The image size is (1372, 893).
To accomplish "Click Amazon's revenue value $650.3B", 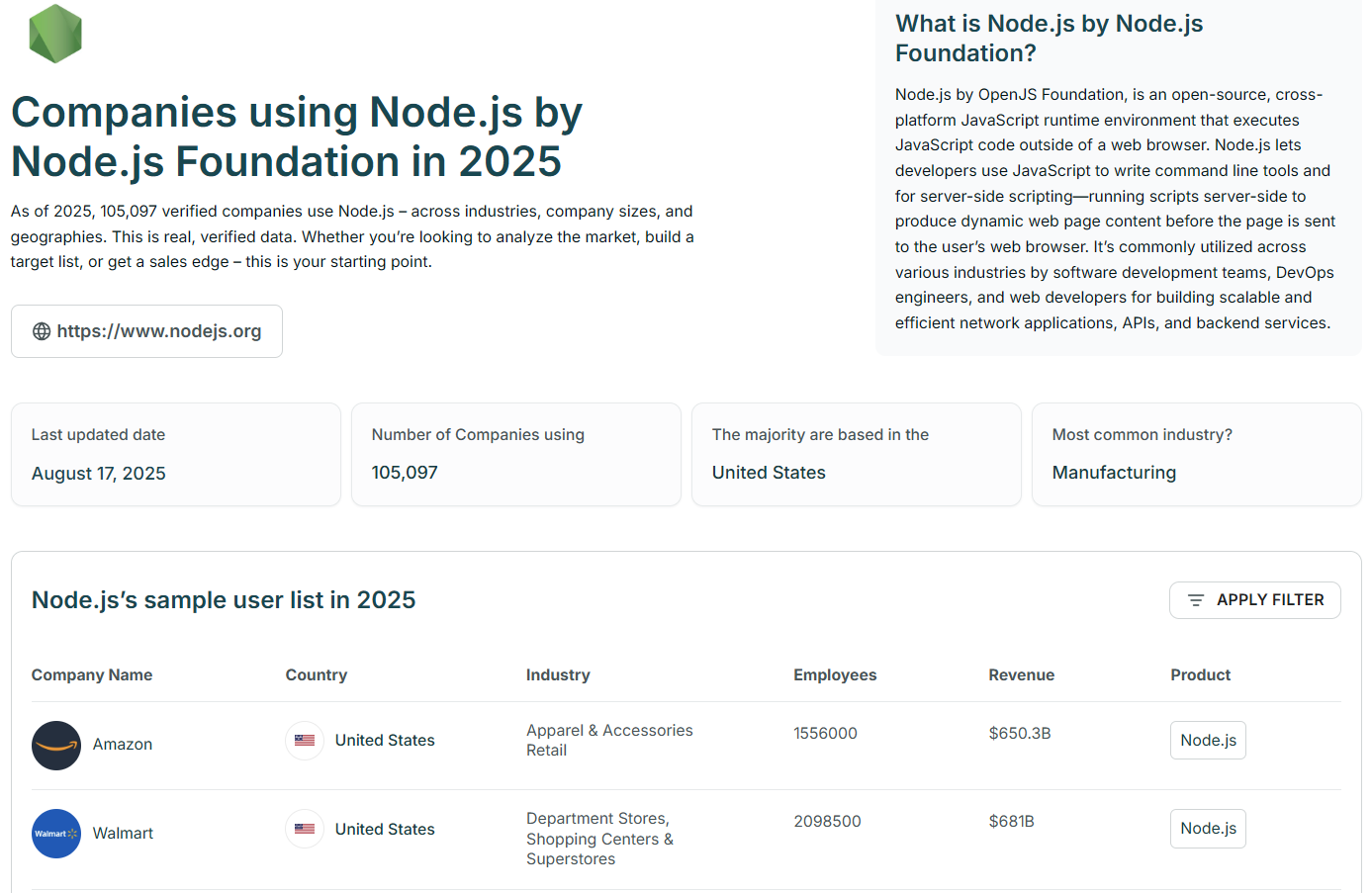I will pos(1020,734).
